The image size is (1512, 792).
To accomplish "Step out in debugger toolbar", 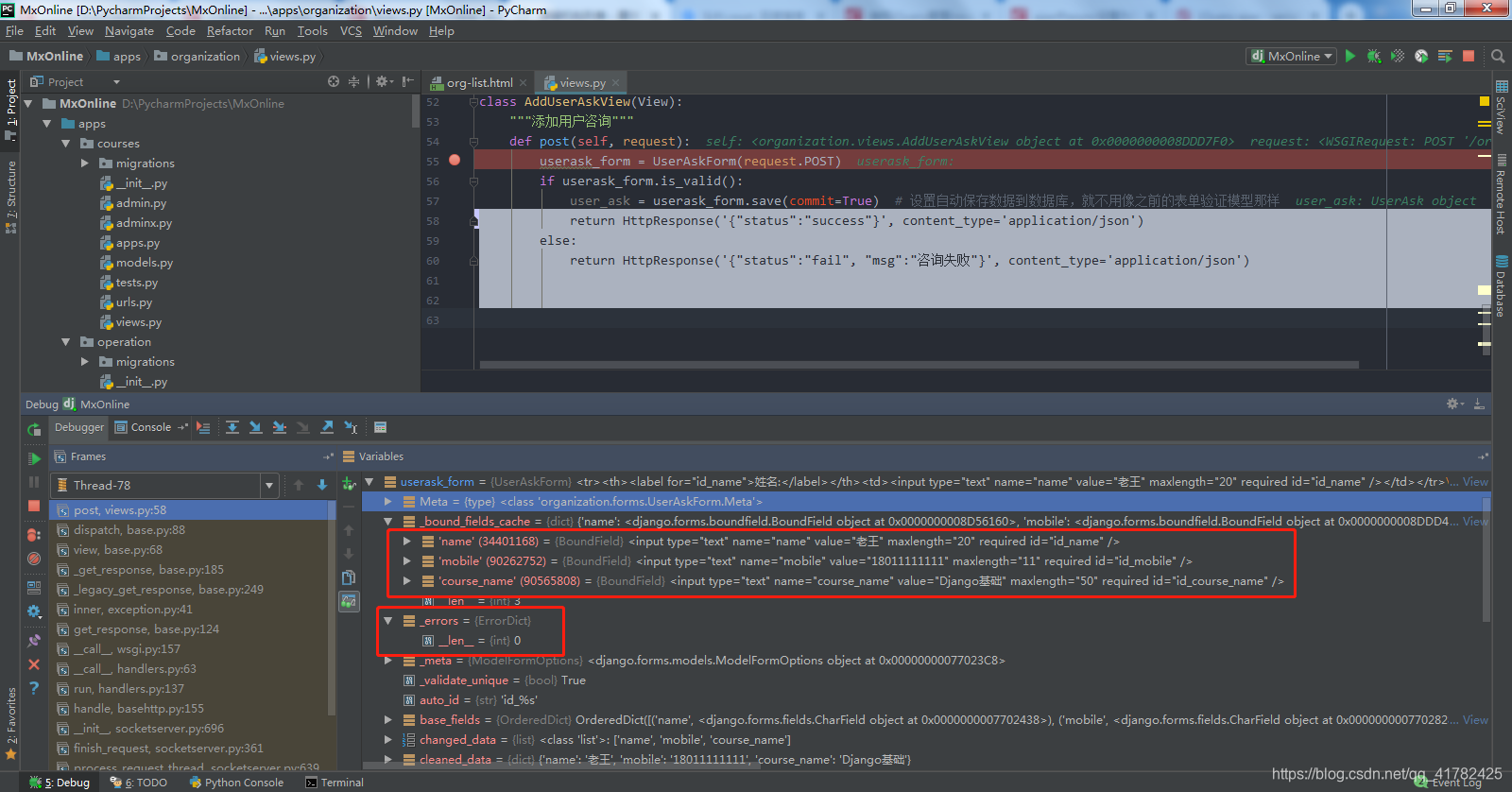I will (327, 427).
